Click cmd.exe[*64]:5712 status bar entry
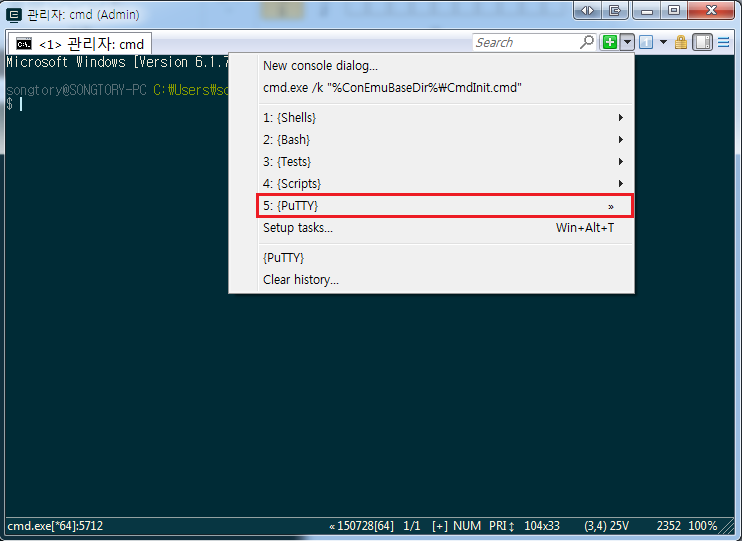 pyautogui.click(x=55, y=526)
